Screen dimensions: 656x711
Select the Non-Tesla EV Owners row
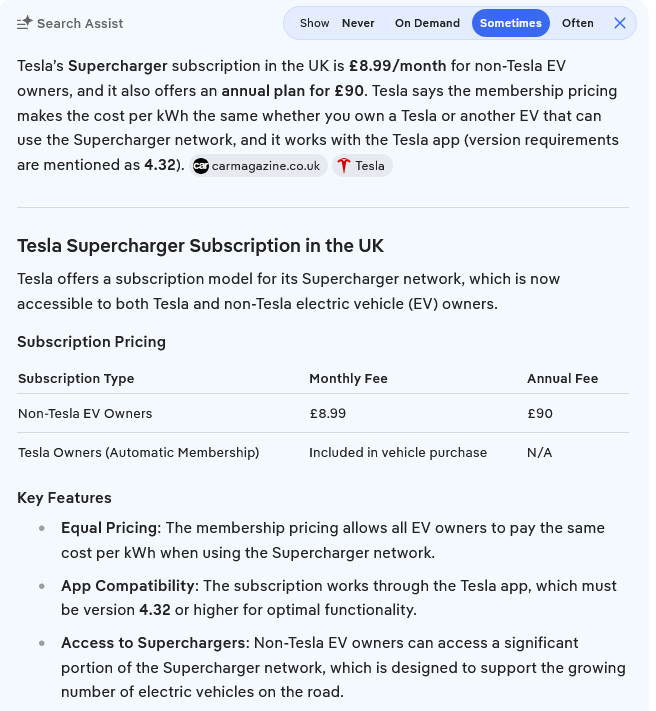click(x=323, y=414)
